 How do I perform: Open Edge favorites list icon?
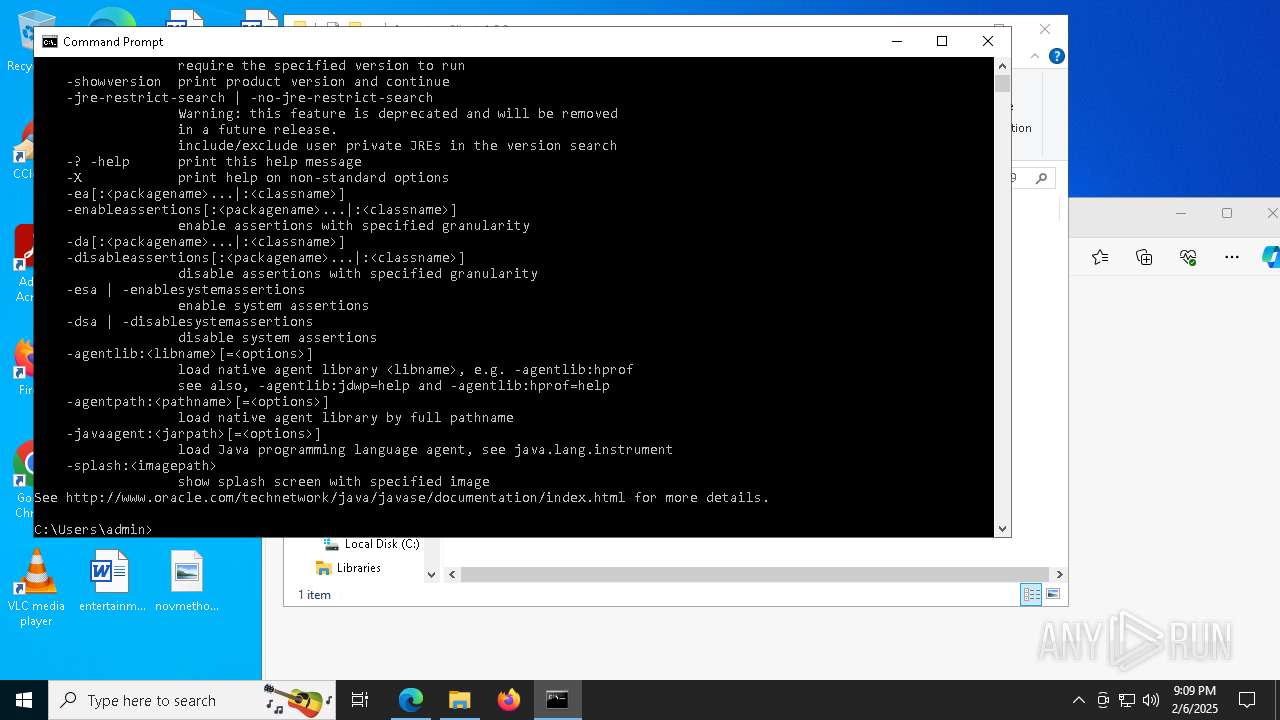(x=1100, y=257)
